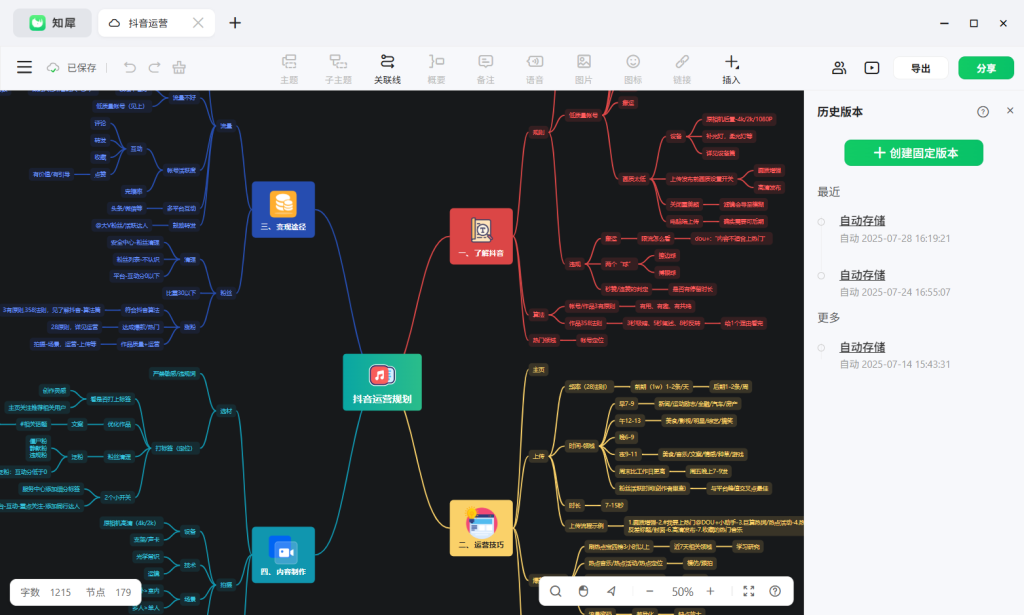Select the 点赞 node
The width and height of the screenshot is (1024, 615).
(101, 174)
